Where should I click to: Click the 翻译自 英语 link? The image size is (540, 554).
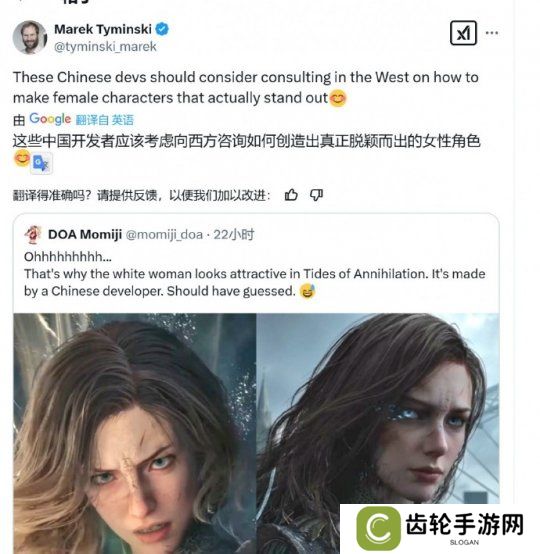point(105,120)
